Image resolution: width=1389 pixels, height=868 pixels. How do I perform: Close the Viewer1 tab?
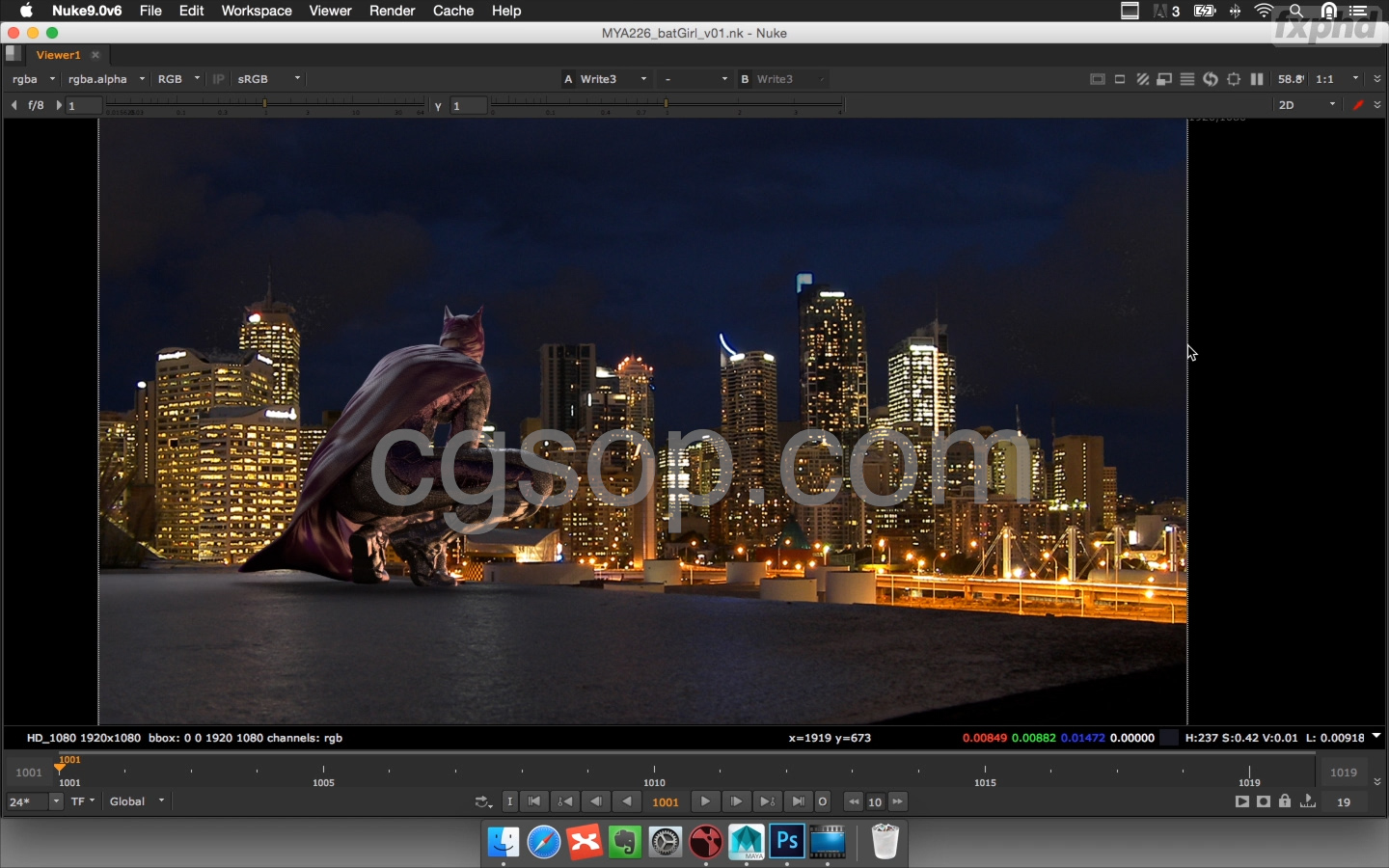[95, 55]
